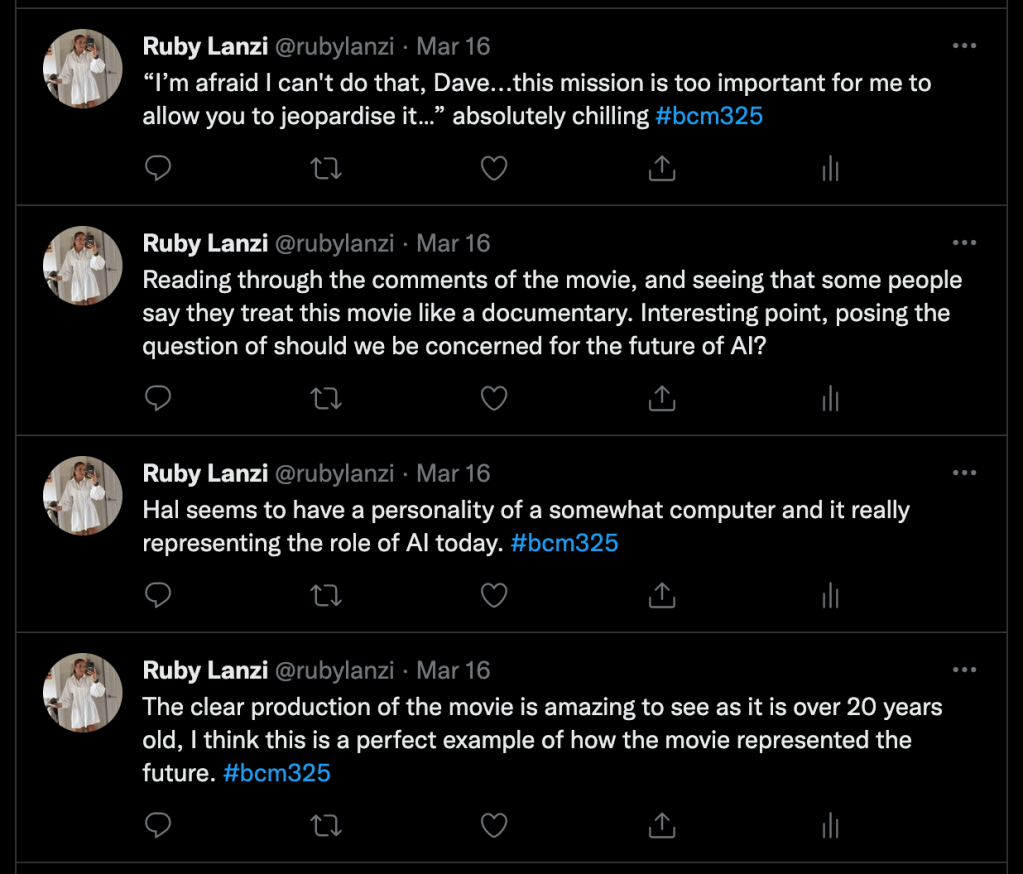Like the Hal personality tweet
The width and height of the screenshot is (1023, 874).
[494, 596]
